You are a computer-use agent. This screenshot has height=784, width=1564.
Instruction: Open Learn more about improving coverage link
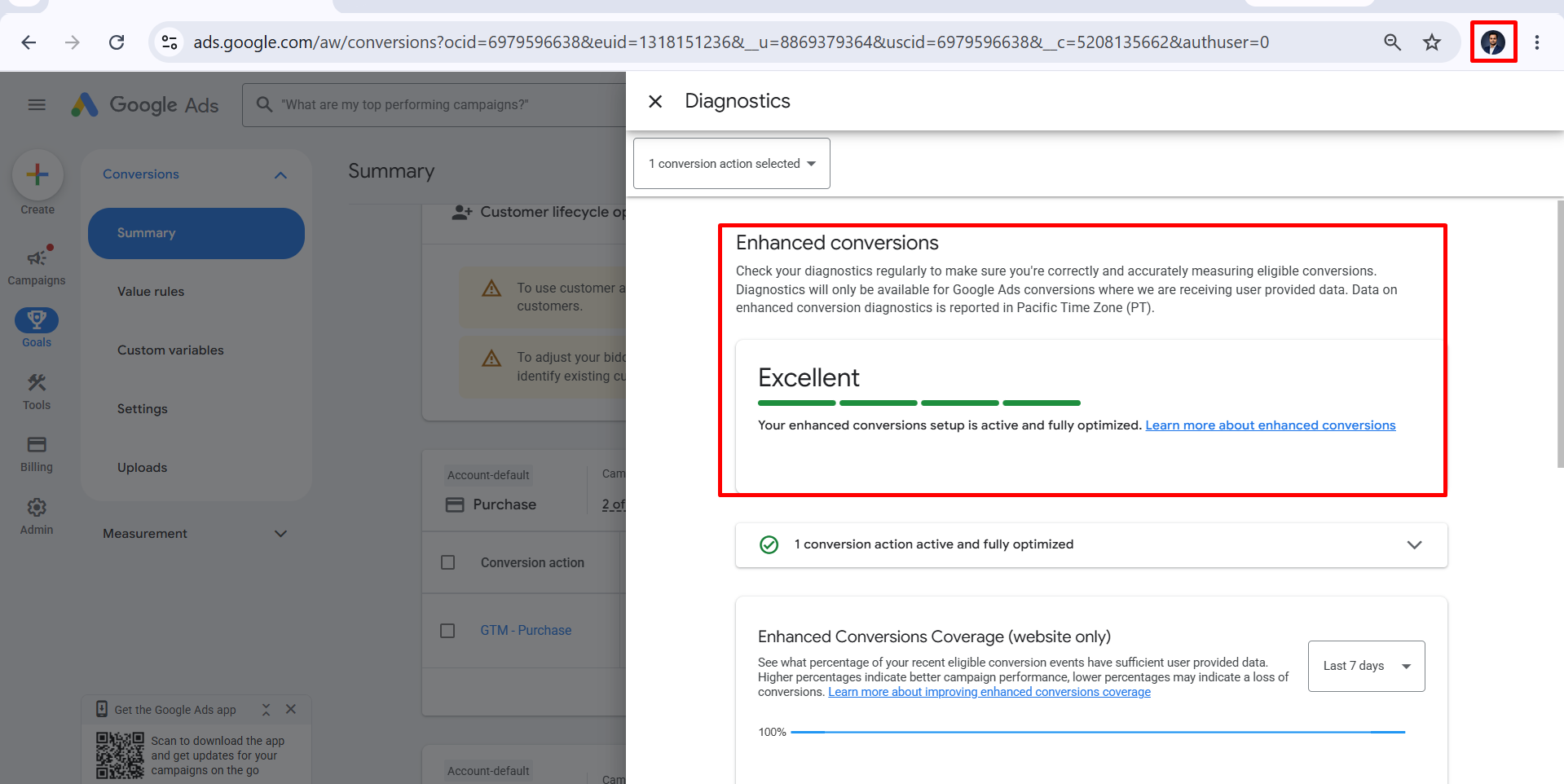pyautogui.click(x=989, y=692)
